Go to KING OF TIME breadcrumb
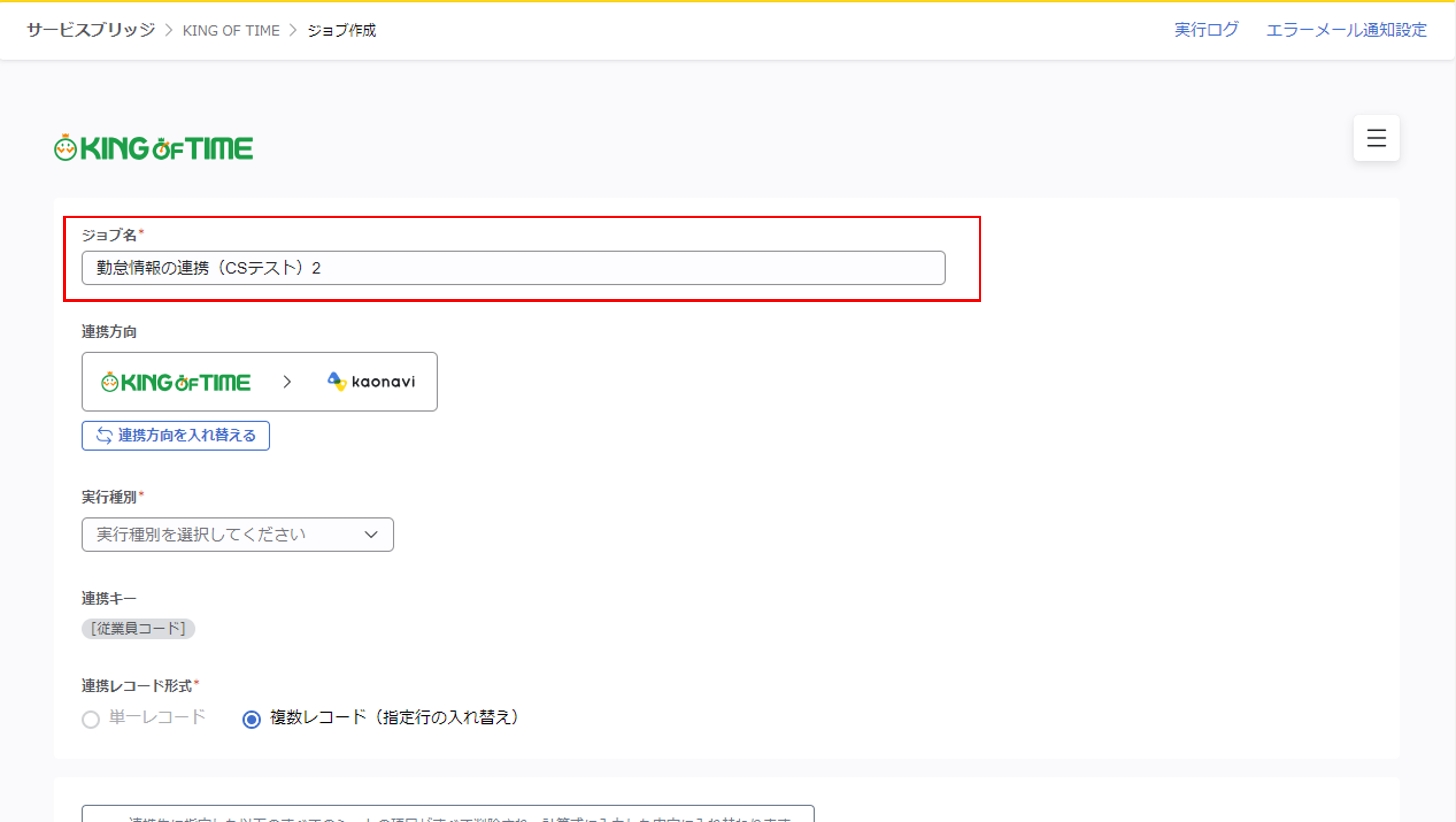The height and width of the screenshot is (822, 1456). pyautogui.click(x=231, y=30)
